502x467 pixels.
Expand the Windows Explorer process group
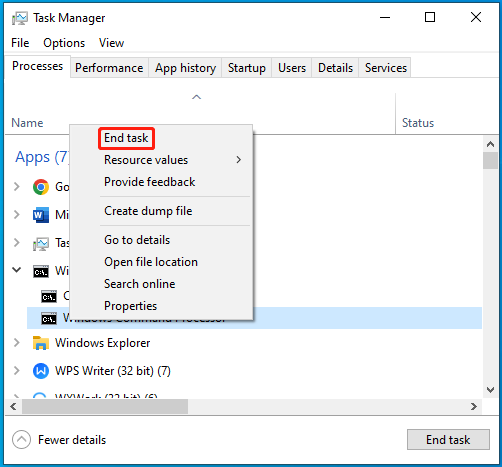[x=17, y=342]
